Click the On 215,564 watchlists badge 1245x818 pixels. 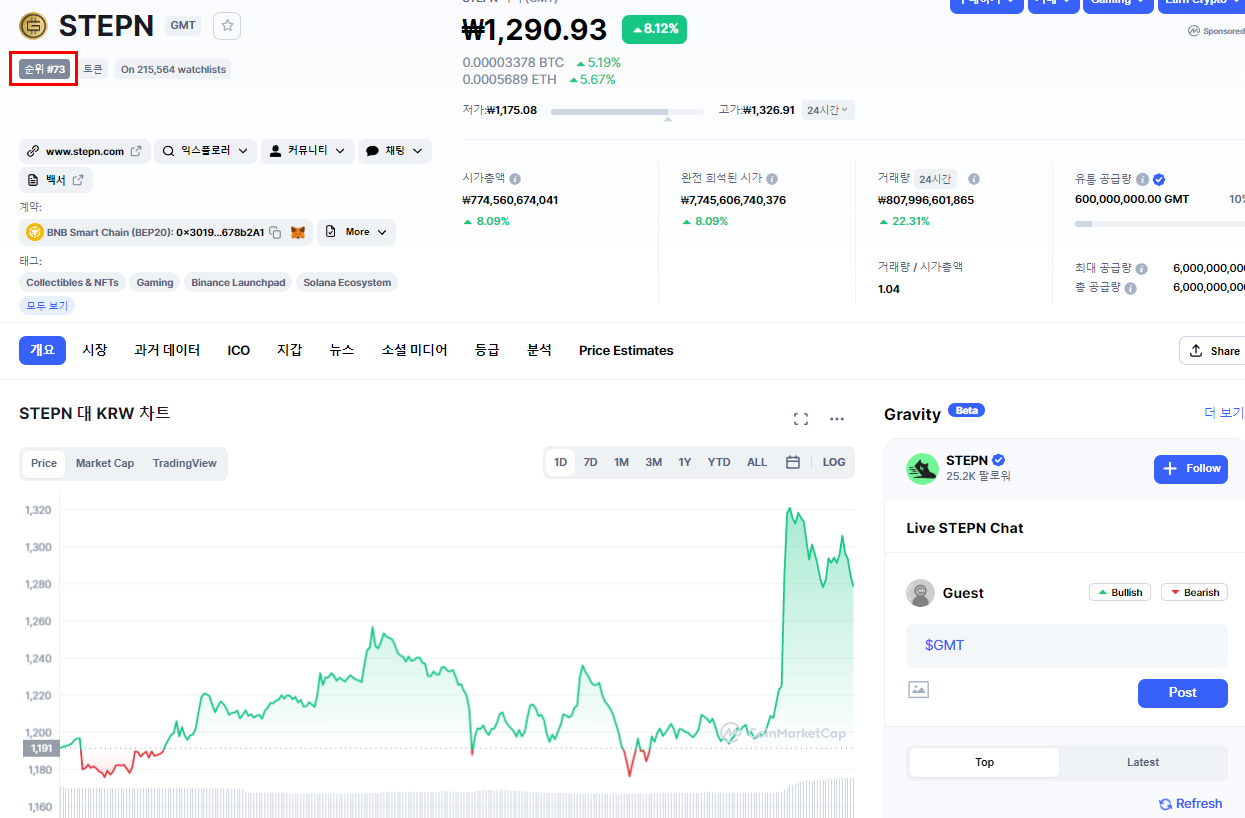pos(173,69)
